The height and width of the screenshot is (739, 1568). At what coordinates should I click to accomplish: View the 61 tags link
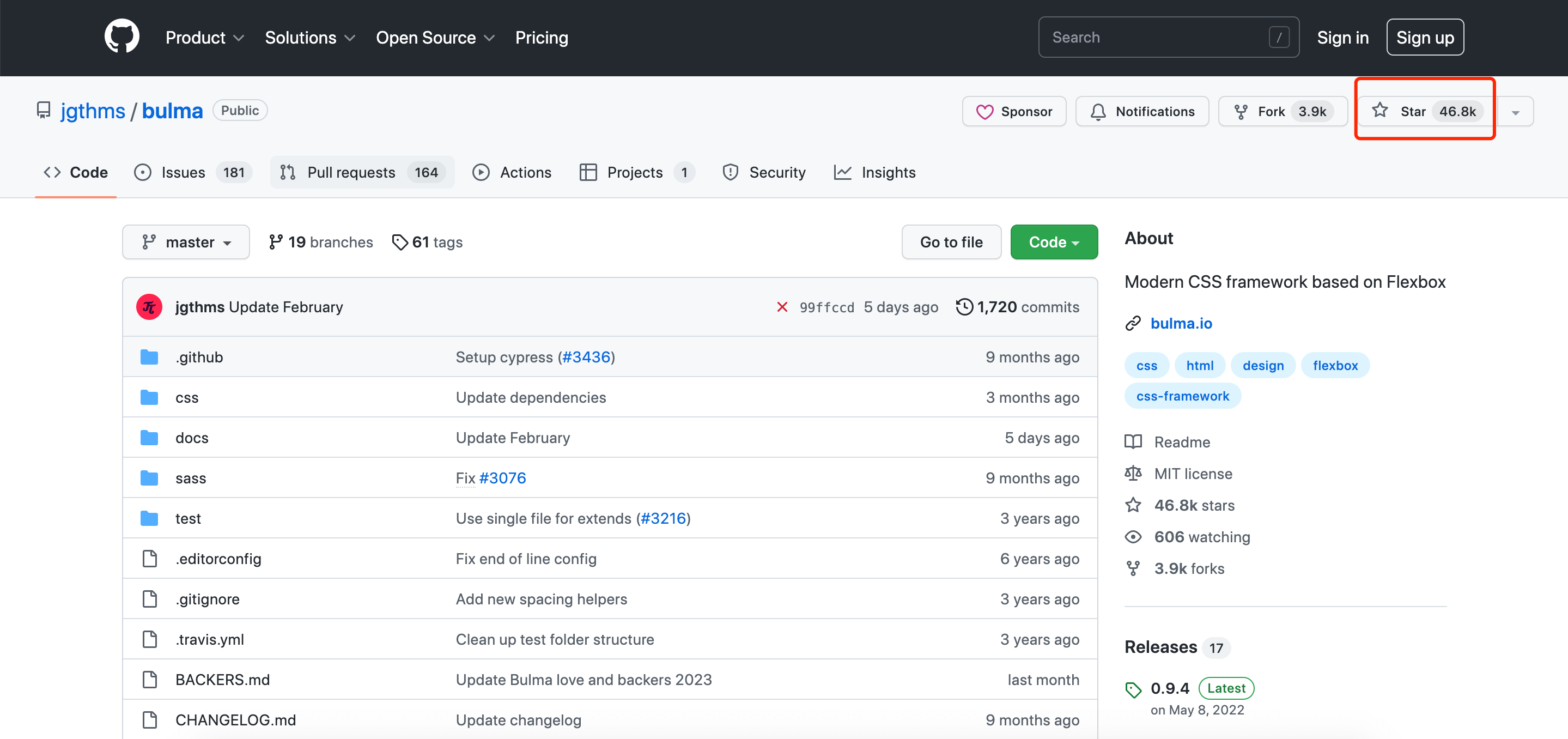pyautogui.click(x=427, y=241)
